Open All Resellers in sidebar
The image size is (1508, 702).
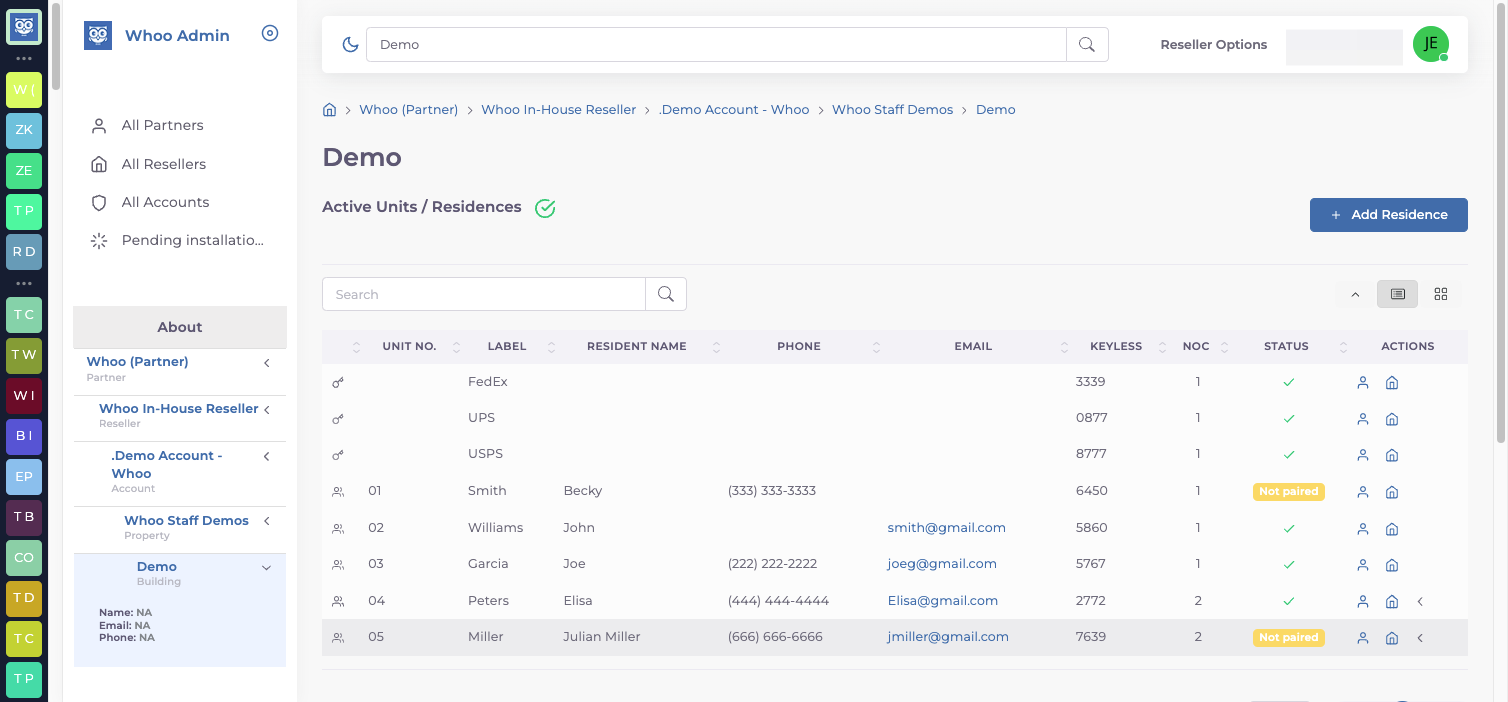(x=163, y=164)
